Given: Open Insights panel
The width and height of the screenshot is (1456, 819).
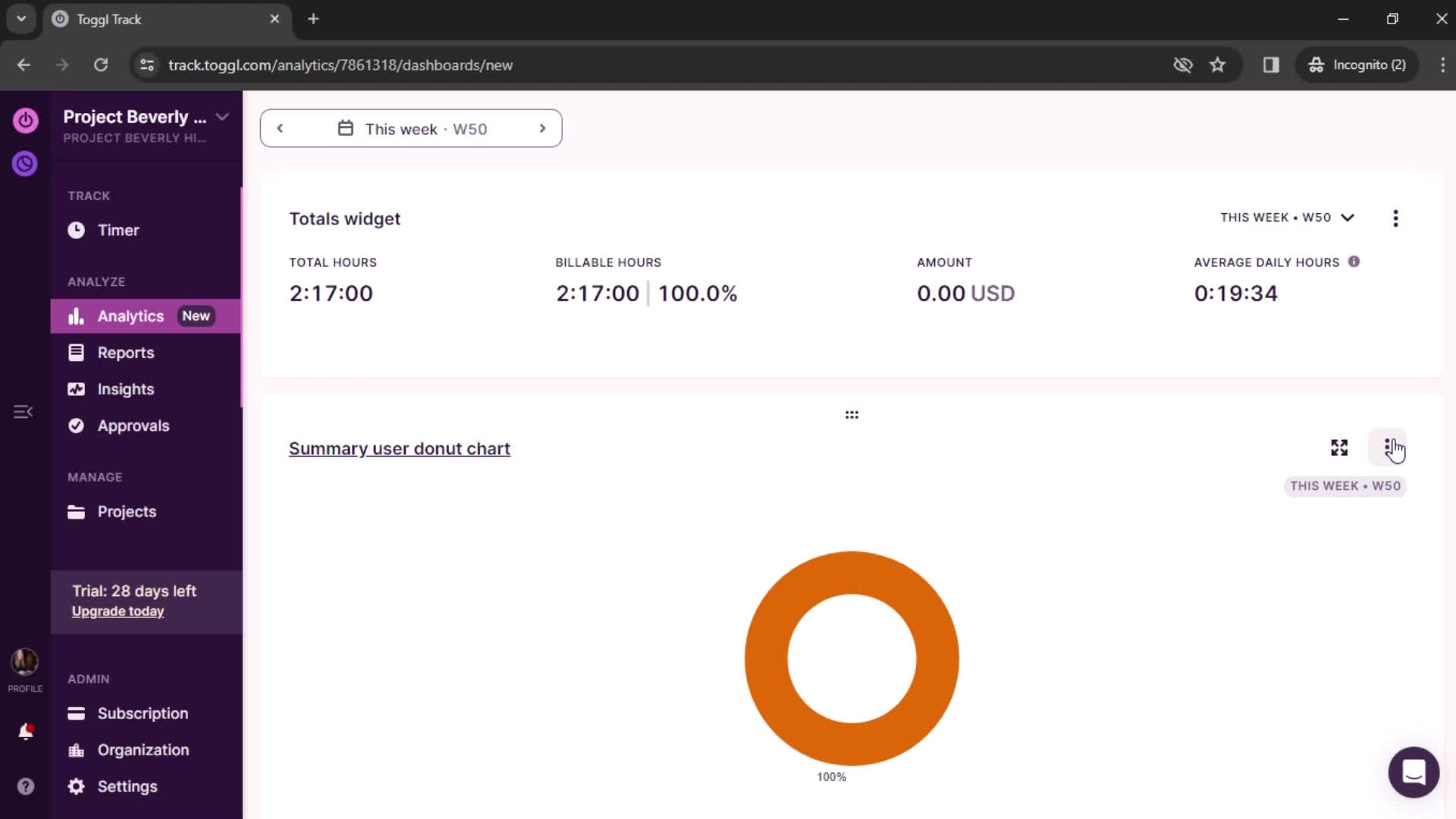Looking at the screenshot, I should (x=126, y=388).
